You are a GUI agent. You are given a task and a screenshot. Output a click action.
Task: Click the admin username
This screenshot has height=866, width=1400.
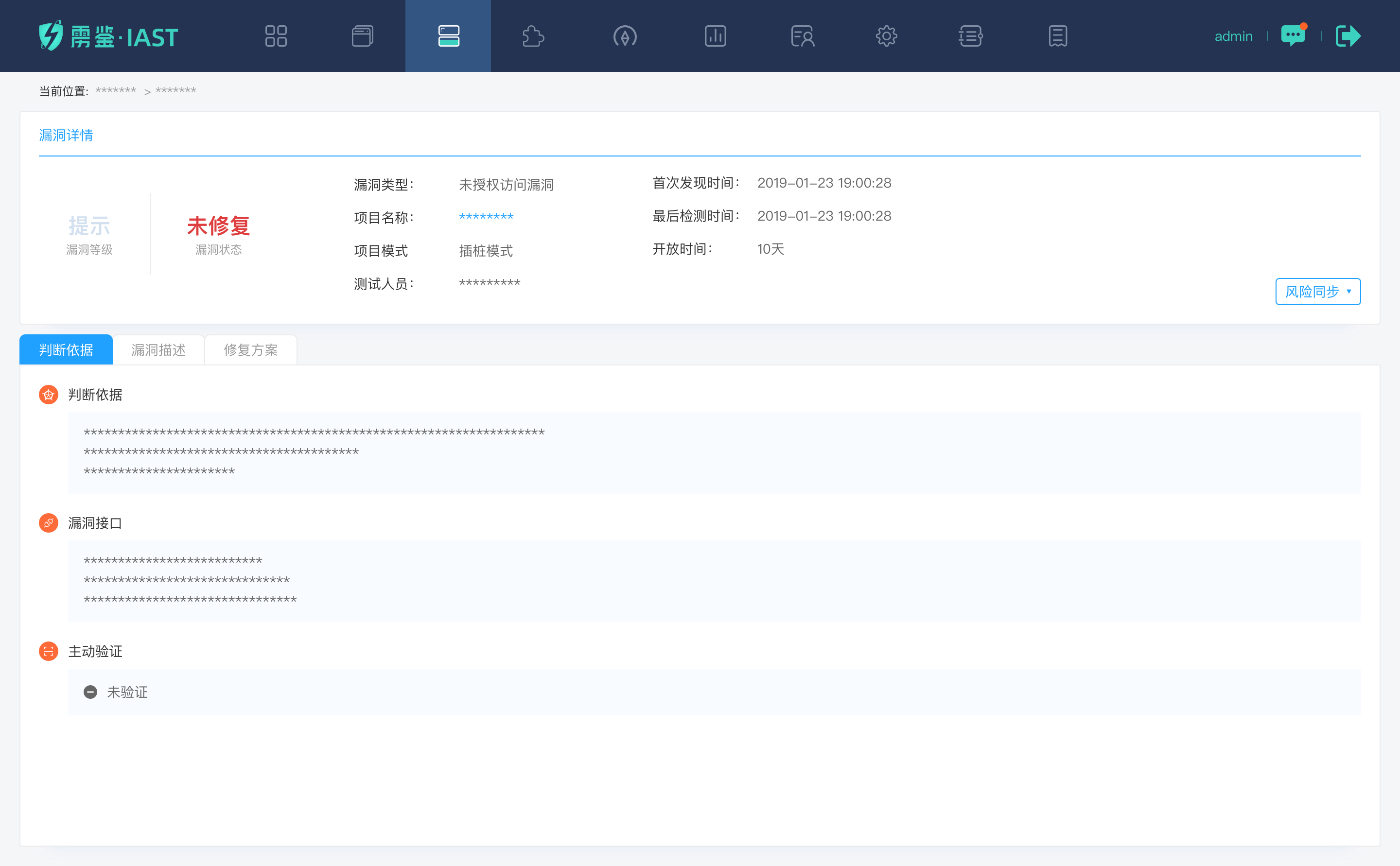pyautogui.click(x=1233, y=36)
